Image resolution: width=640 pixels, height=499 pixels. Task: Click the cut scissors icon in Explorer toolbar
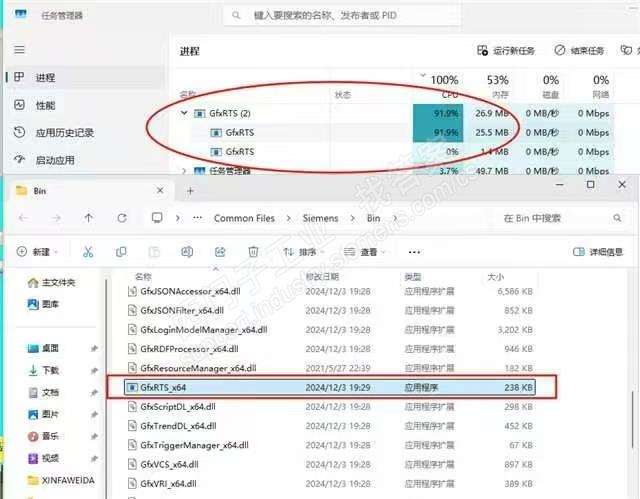tap(88, 252)
